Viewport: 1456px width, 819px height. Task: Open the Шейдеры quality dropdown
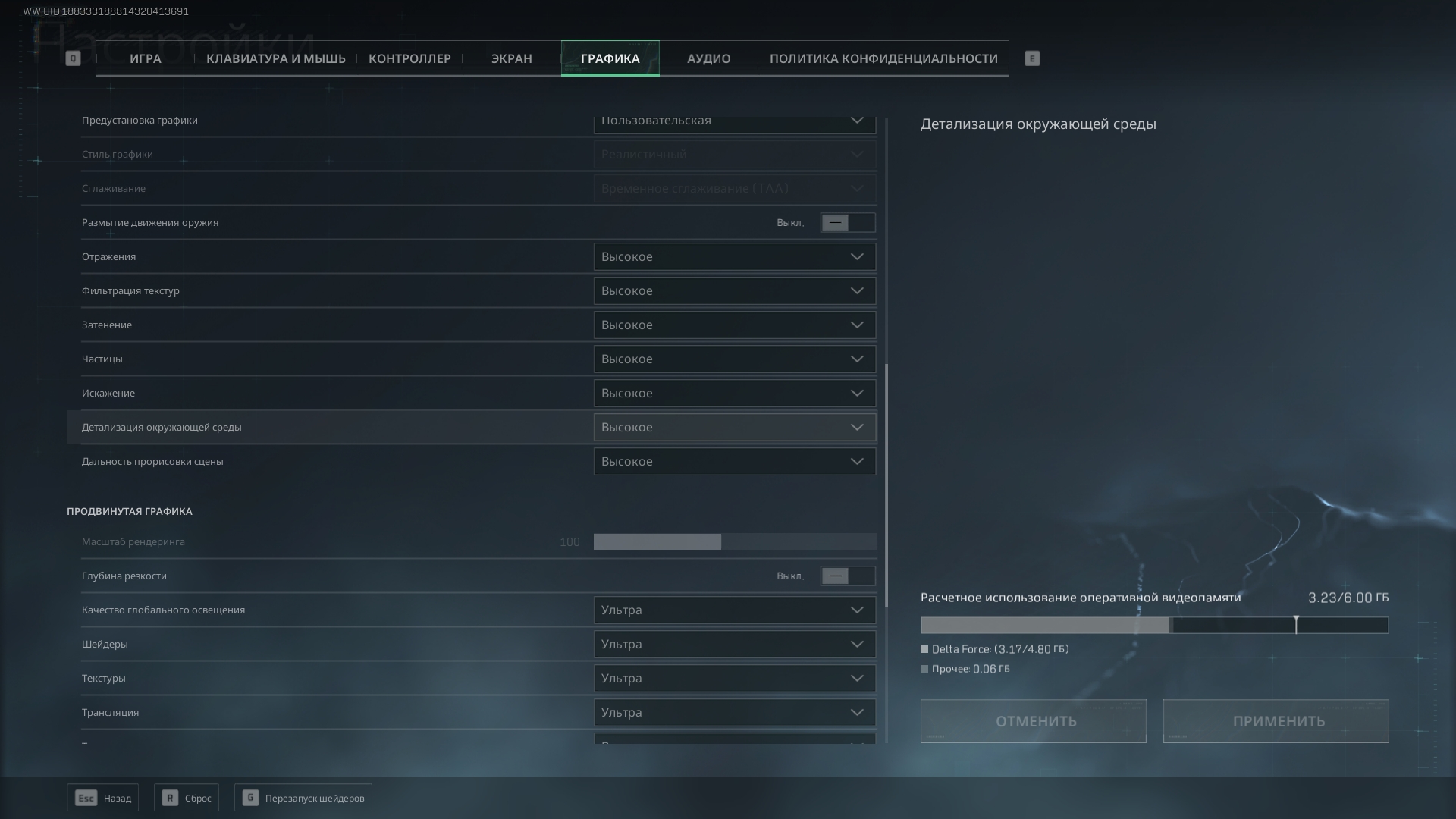(x=734, y=645)
